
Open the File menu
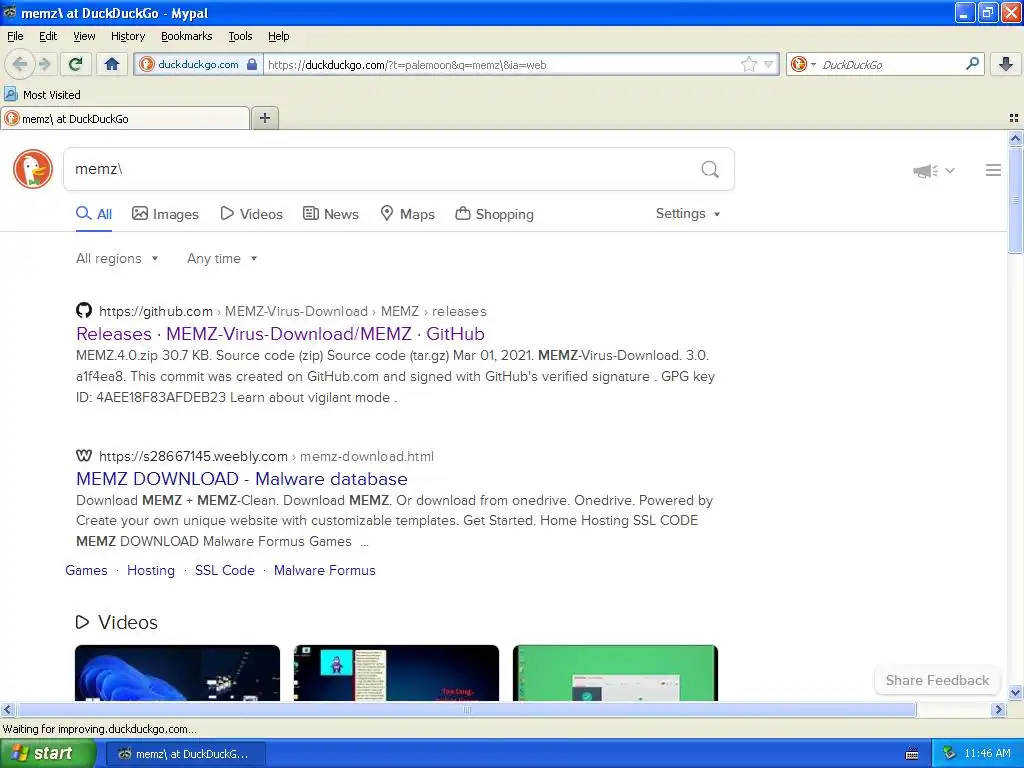(x=15, y=36)
